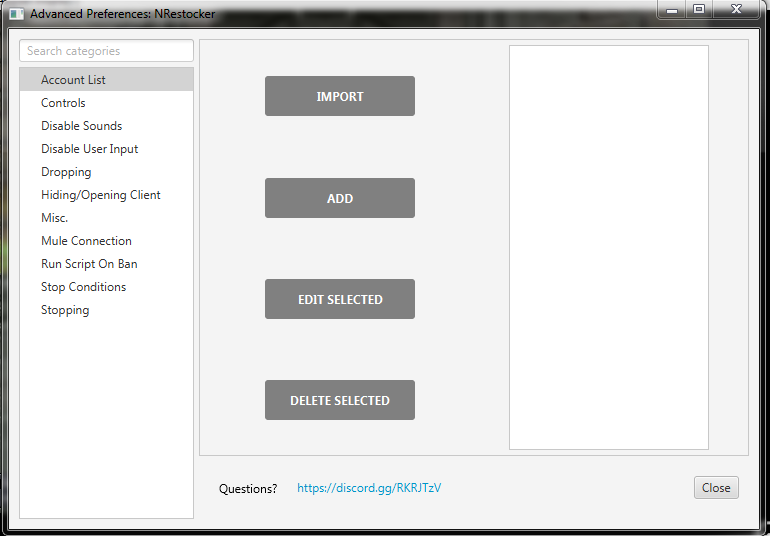
Task: Close window with title bar X
Action: (x=736, y=9)
